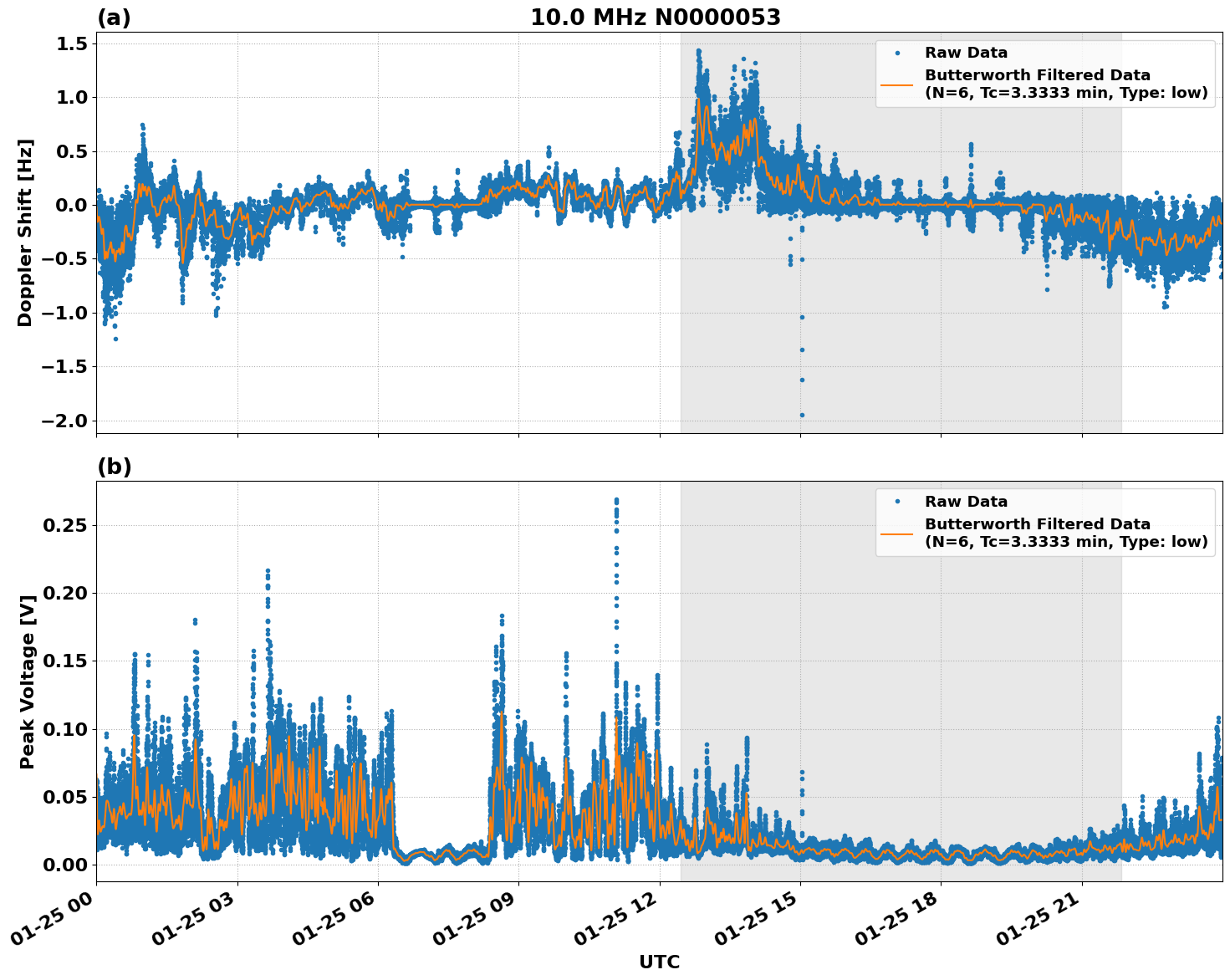The height and width of the screenshot is (980, 1230).
Task: Click the '−0.5' tick label on the Doppler Shift axis
Action: [64, 258]
